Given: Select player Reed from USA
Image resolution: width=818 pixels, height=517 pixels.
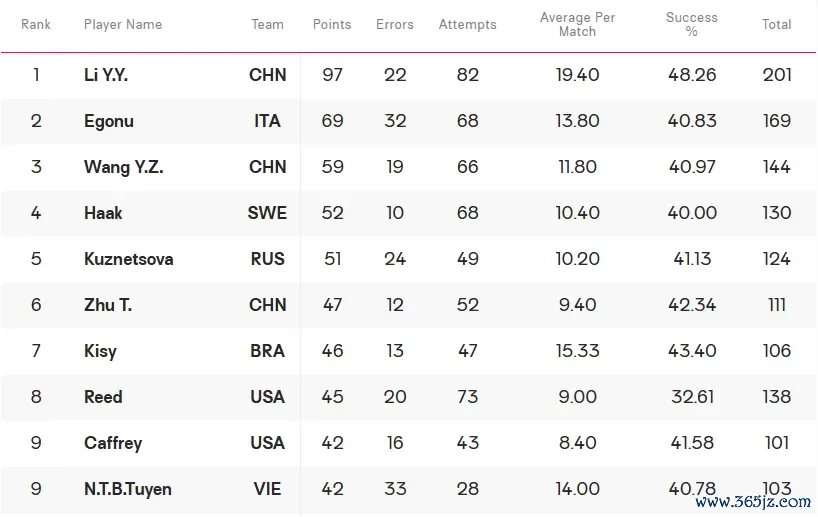Looking at the screenshot, I should pyautogui.click(x=103, y=397).
